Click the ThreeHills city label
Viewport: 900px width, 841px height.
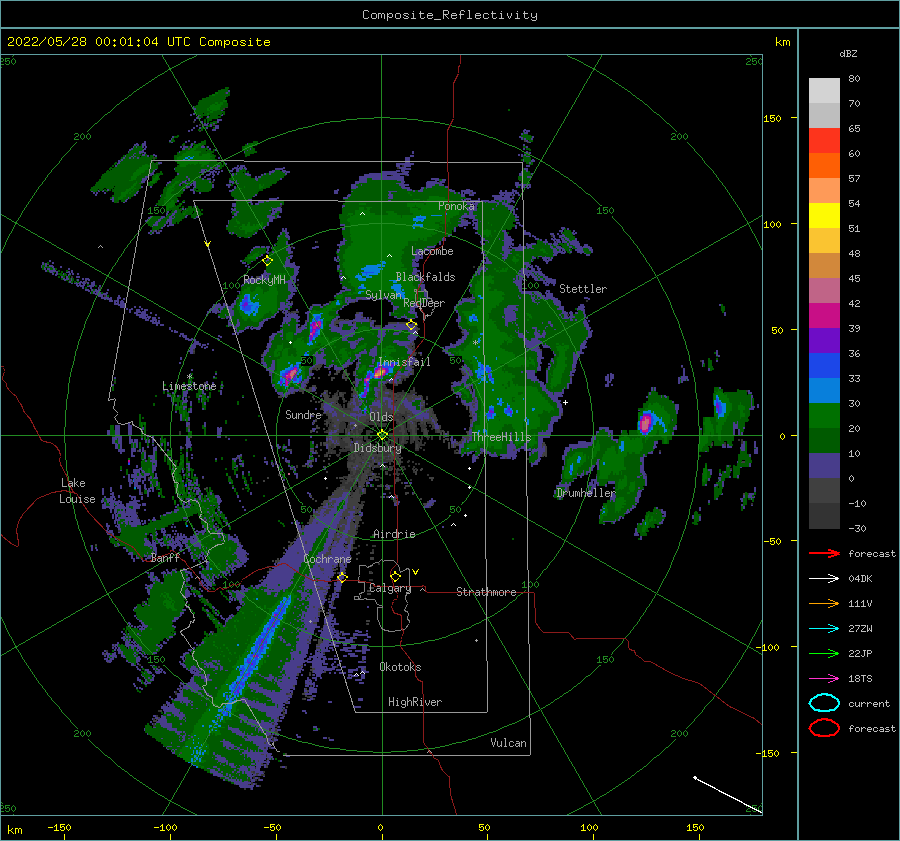(501, 437)
